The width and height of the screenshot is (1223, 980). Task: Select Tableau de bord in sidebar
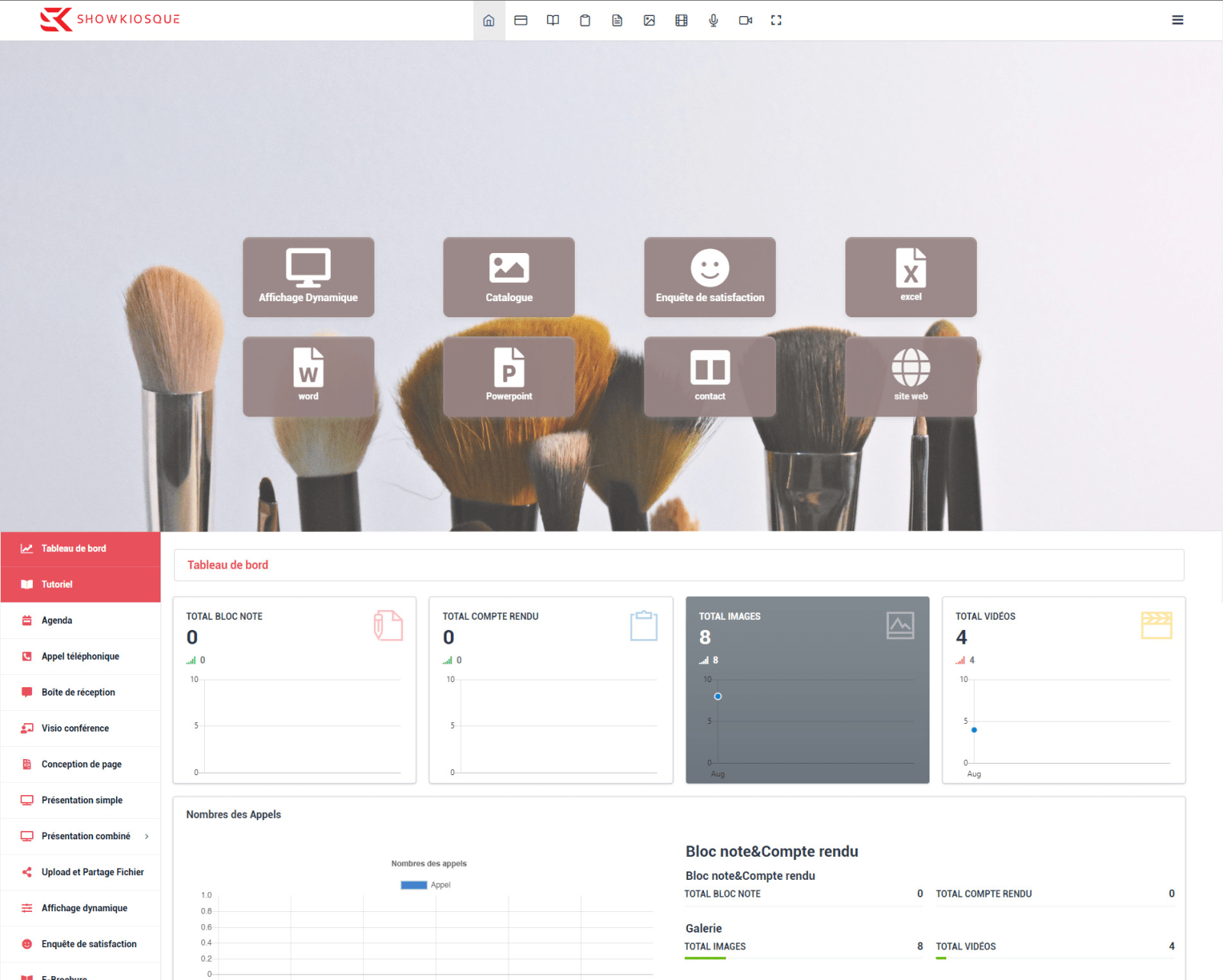pos(80,549)
